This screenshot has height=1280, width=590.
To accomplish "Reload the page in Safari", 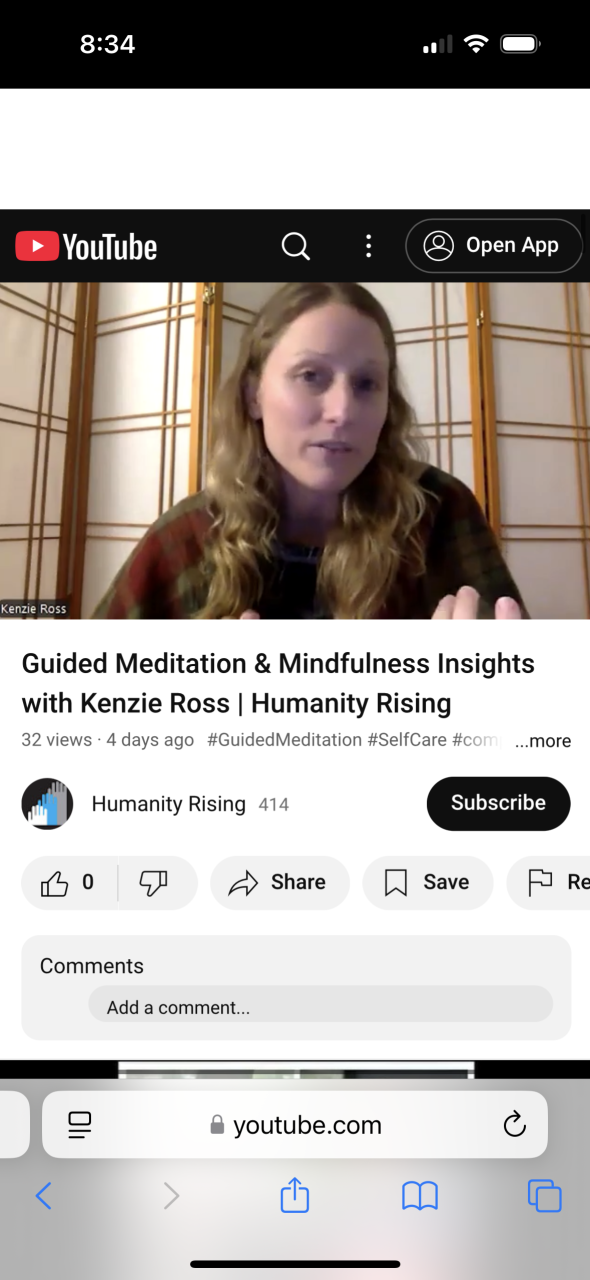I will [514, 1124].
